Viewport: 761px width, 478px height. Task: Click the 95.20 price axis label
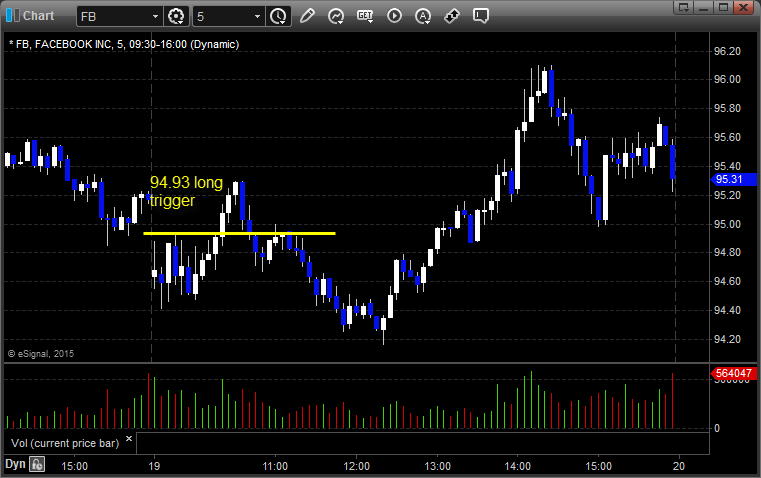[727, 195]
